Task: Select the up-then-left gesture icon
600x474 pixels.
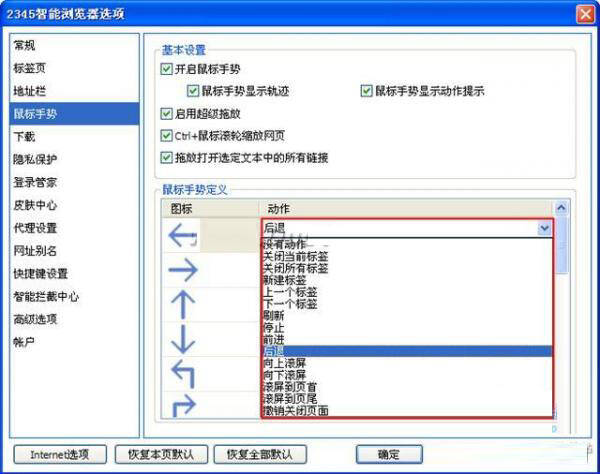Action: [x=183, y=374]
